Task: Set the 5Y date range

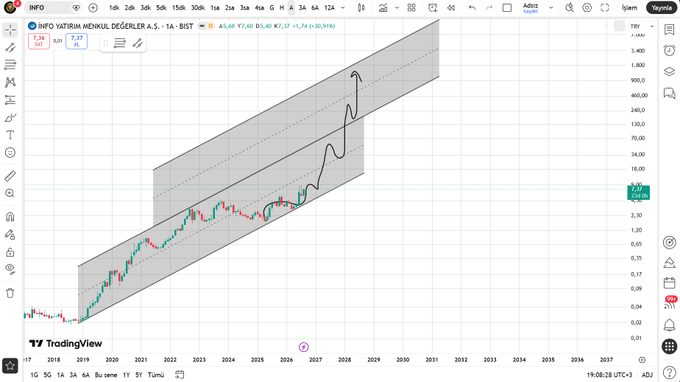Action: [x=139, y=375]
